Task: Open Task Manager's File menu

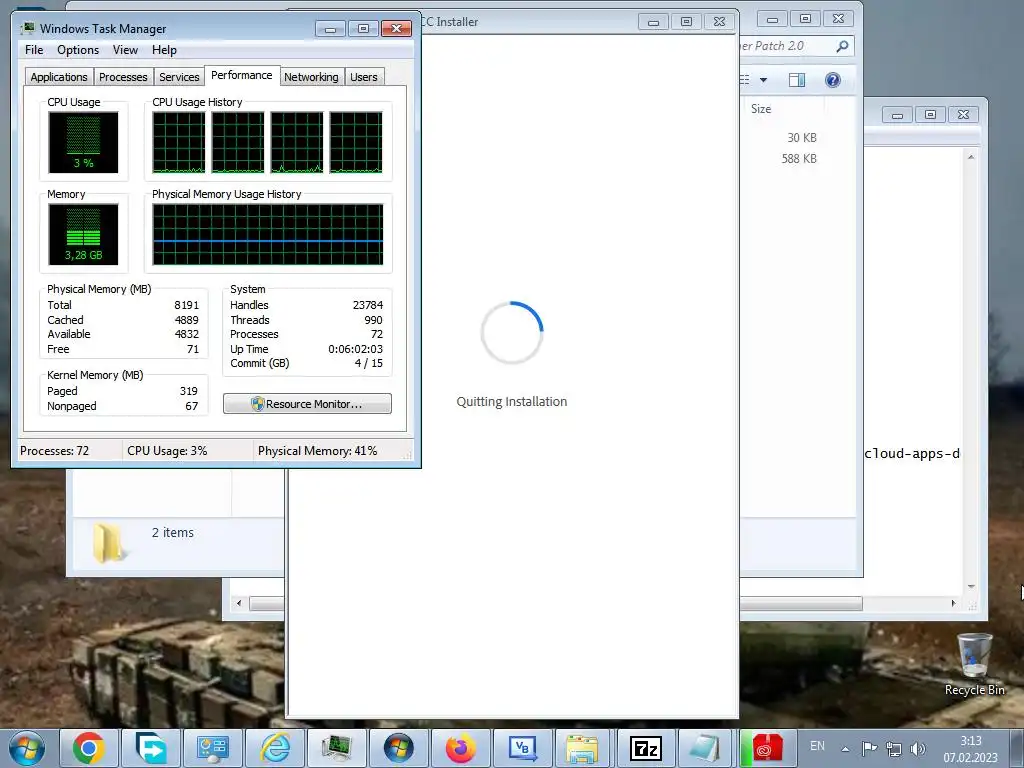Action: point(34,50)
